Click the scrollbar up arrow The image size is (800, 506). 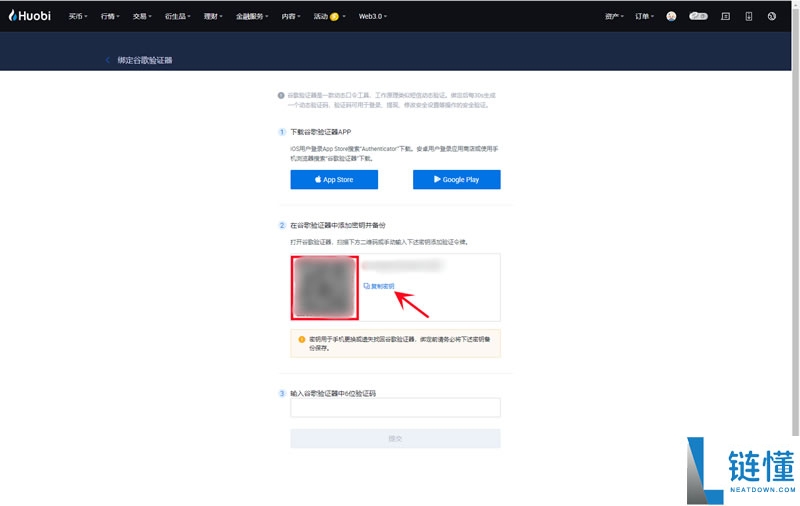[x=795, y=3]
